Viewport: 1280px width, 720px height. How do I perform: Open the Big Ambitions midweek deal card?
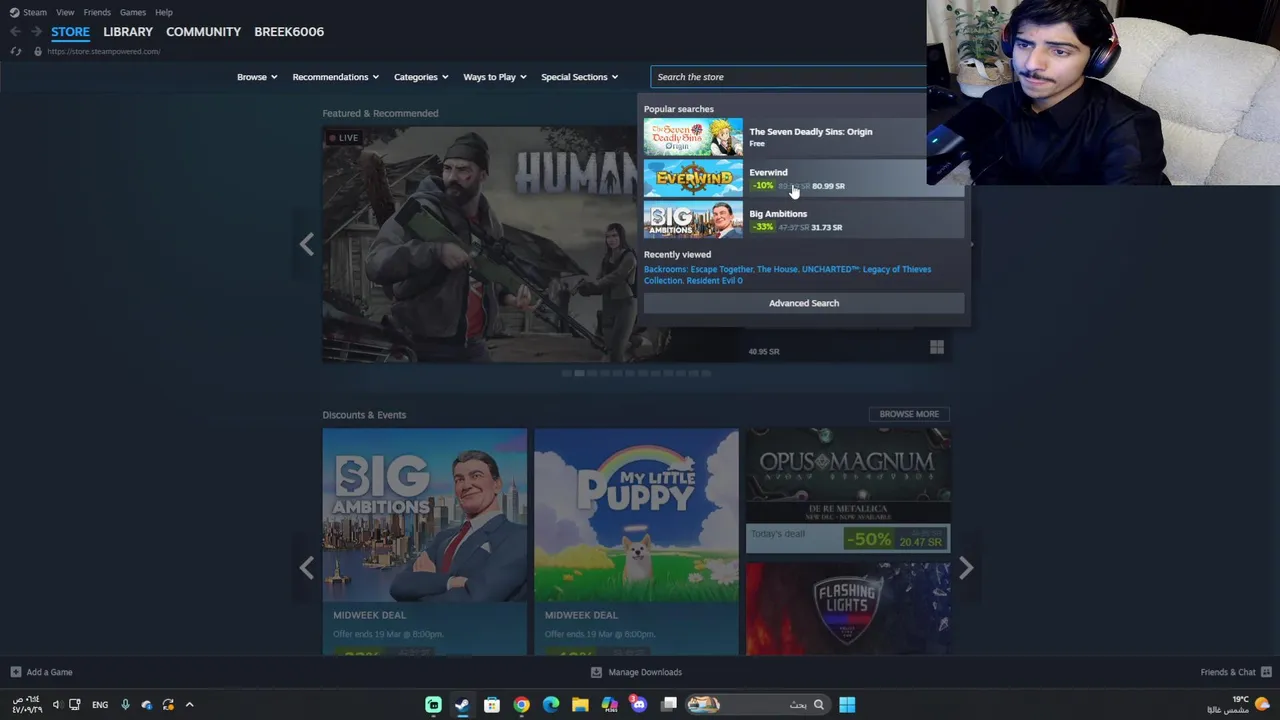coord(424,542)
